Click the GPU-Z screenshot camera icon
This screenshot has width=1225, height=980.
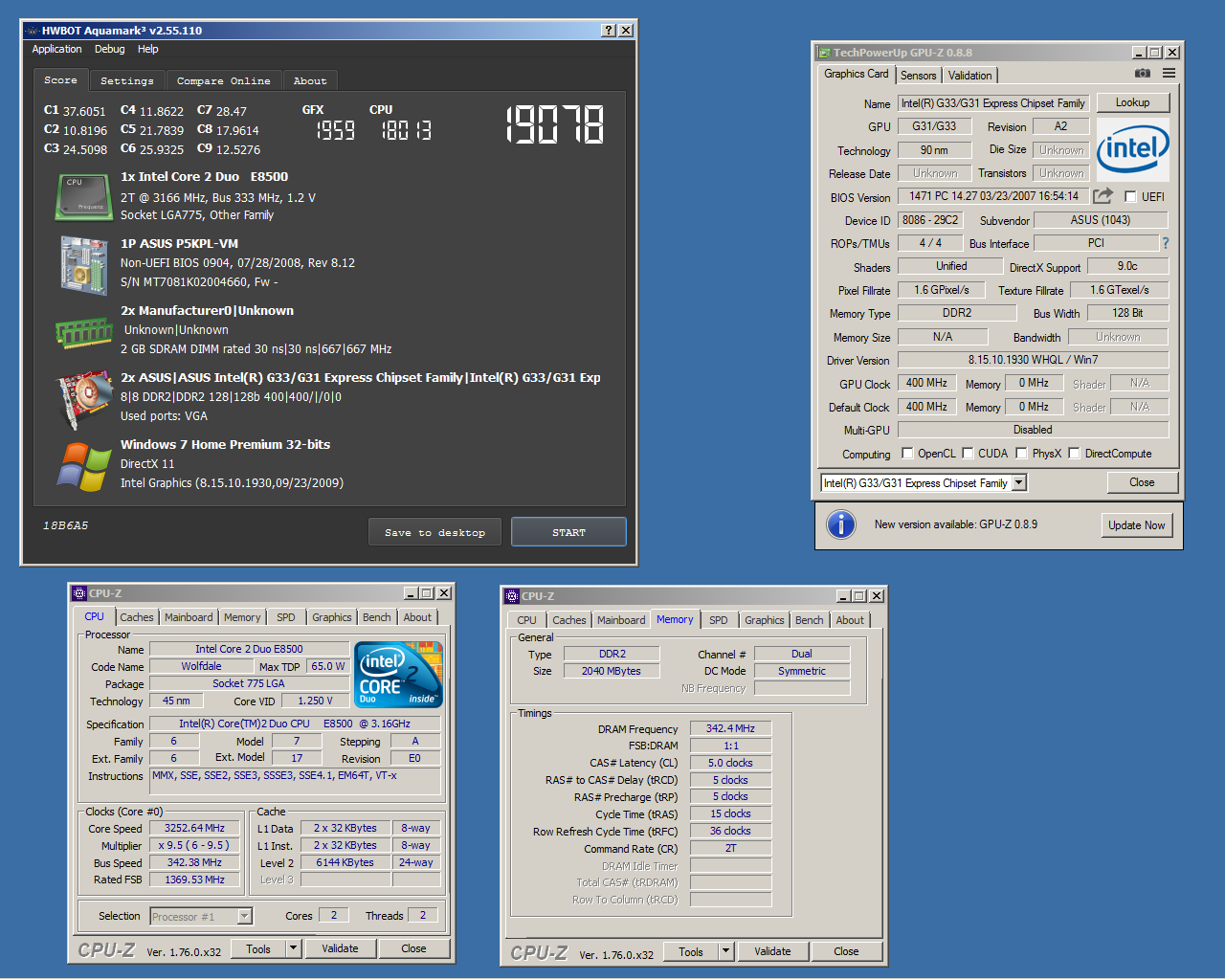point(1143,73)
